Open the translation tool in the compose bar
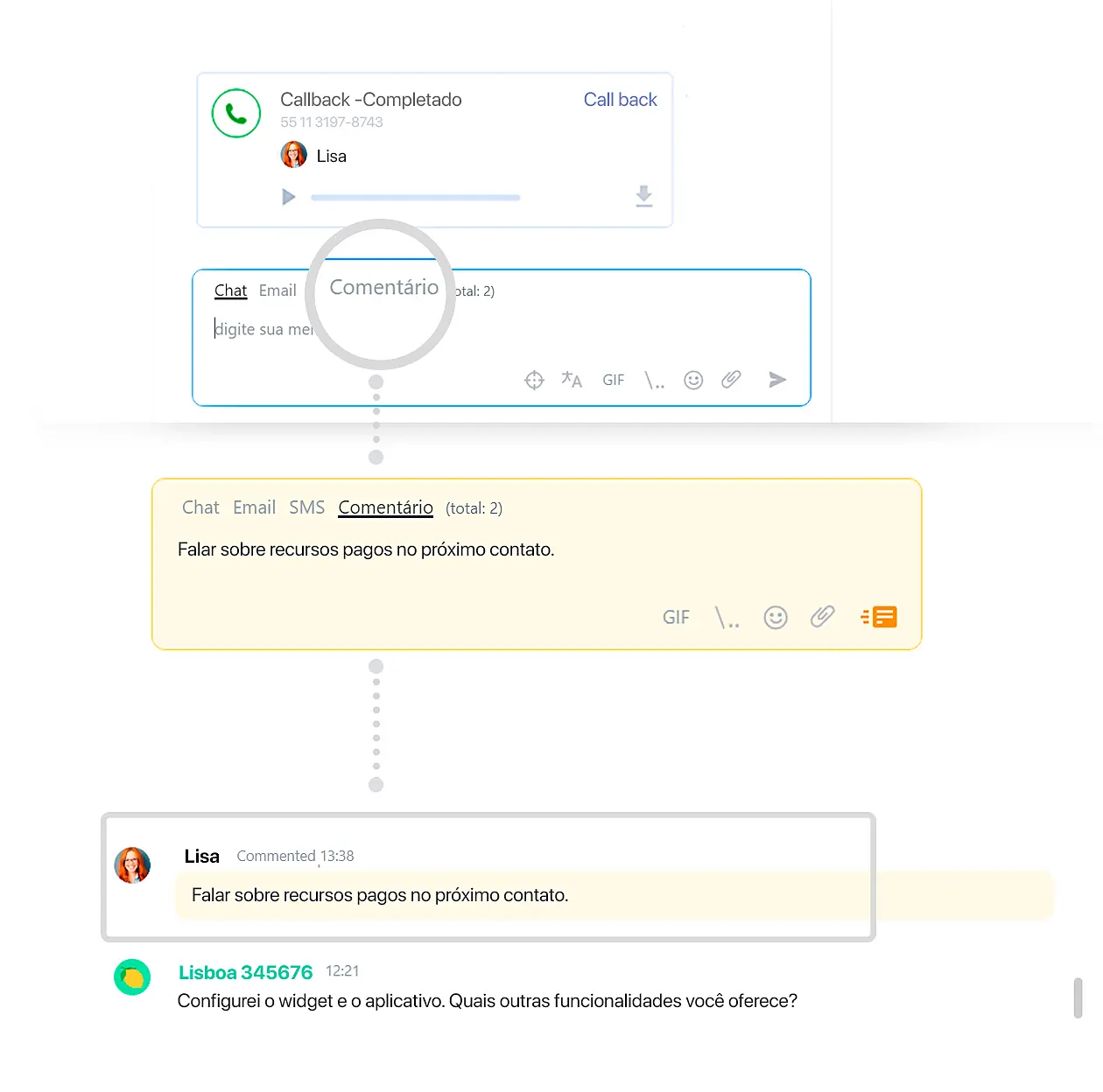Image resolution: width=1103 pixels, height=1092 pixels. tap(572, 379)
